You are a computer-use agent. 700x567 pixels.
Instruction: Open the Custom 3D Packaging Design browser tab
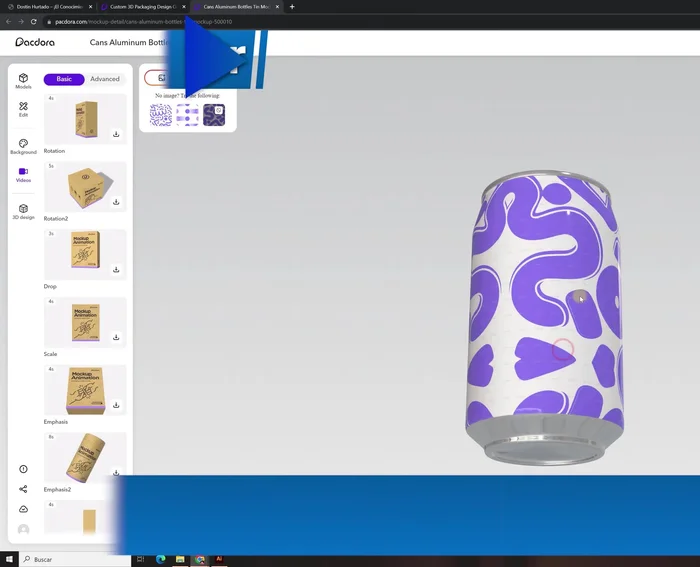click(142, 7)
